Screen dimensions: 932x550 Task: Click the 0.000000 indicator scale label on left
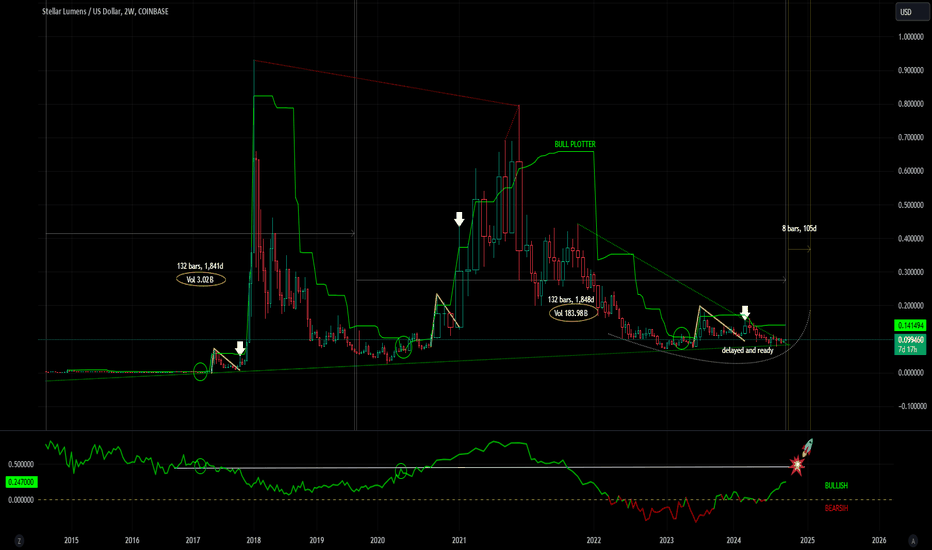tap(21, 500)
